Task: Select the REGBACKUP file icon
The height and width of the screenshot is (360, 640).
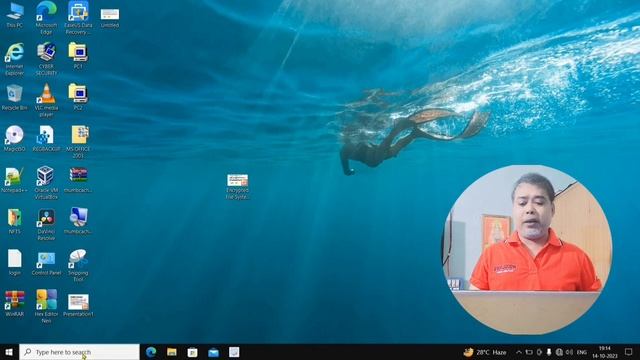Action: click(x=46, y=139)
